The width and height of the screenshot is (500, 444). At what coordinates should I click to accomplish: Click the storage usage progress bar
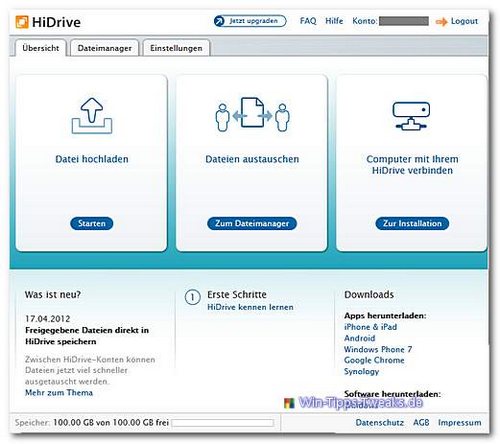[223, 423]
